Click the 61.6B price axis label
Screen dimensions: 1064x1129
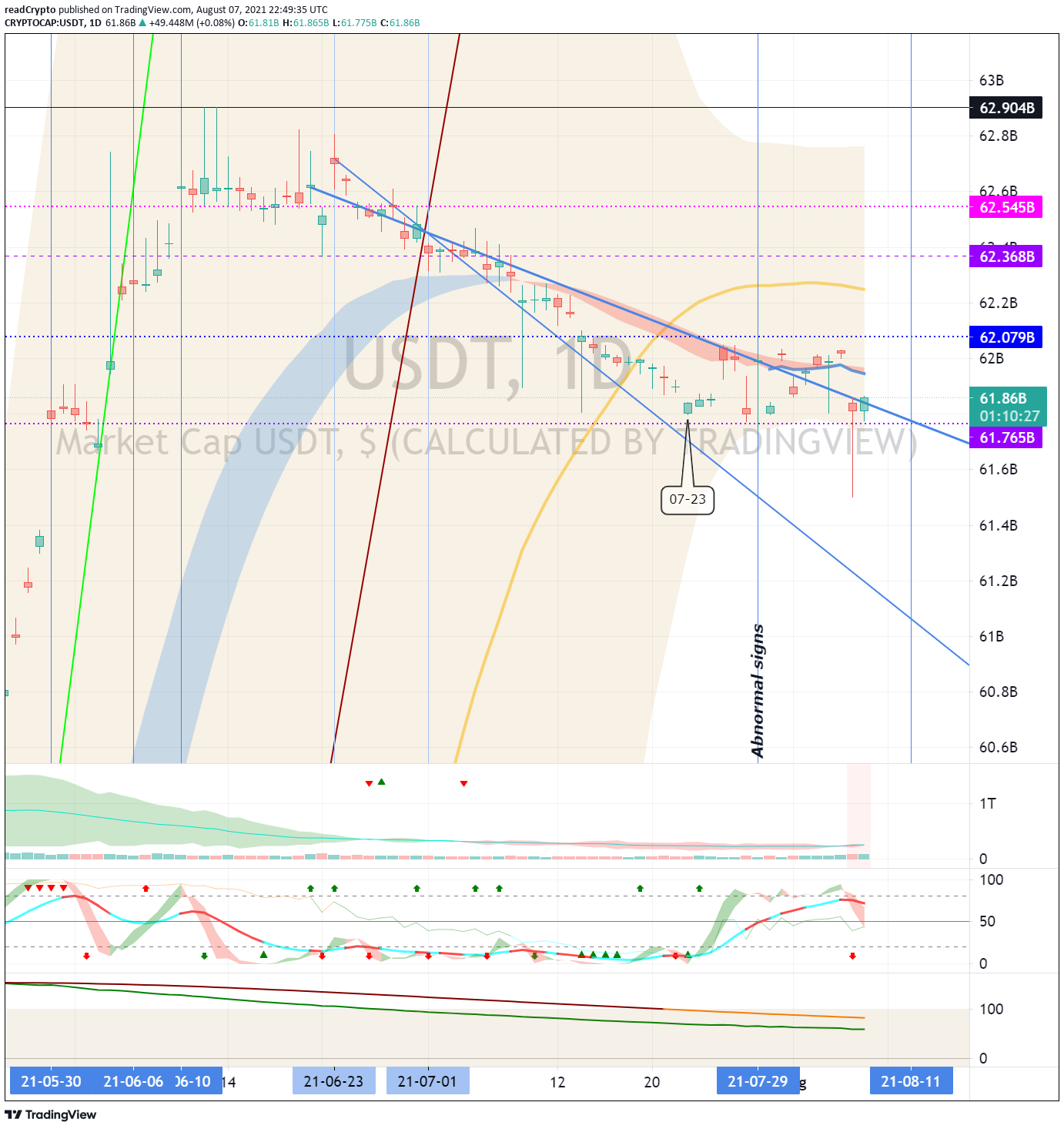998,470
